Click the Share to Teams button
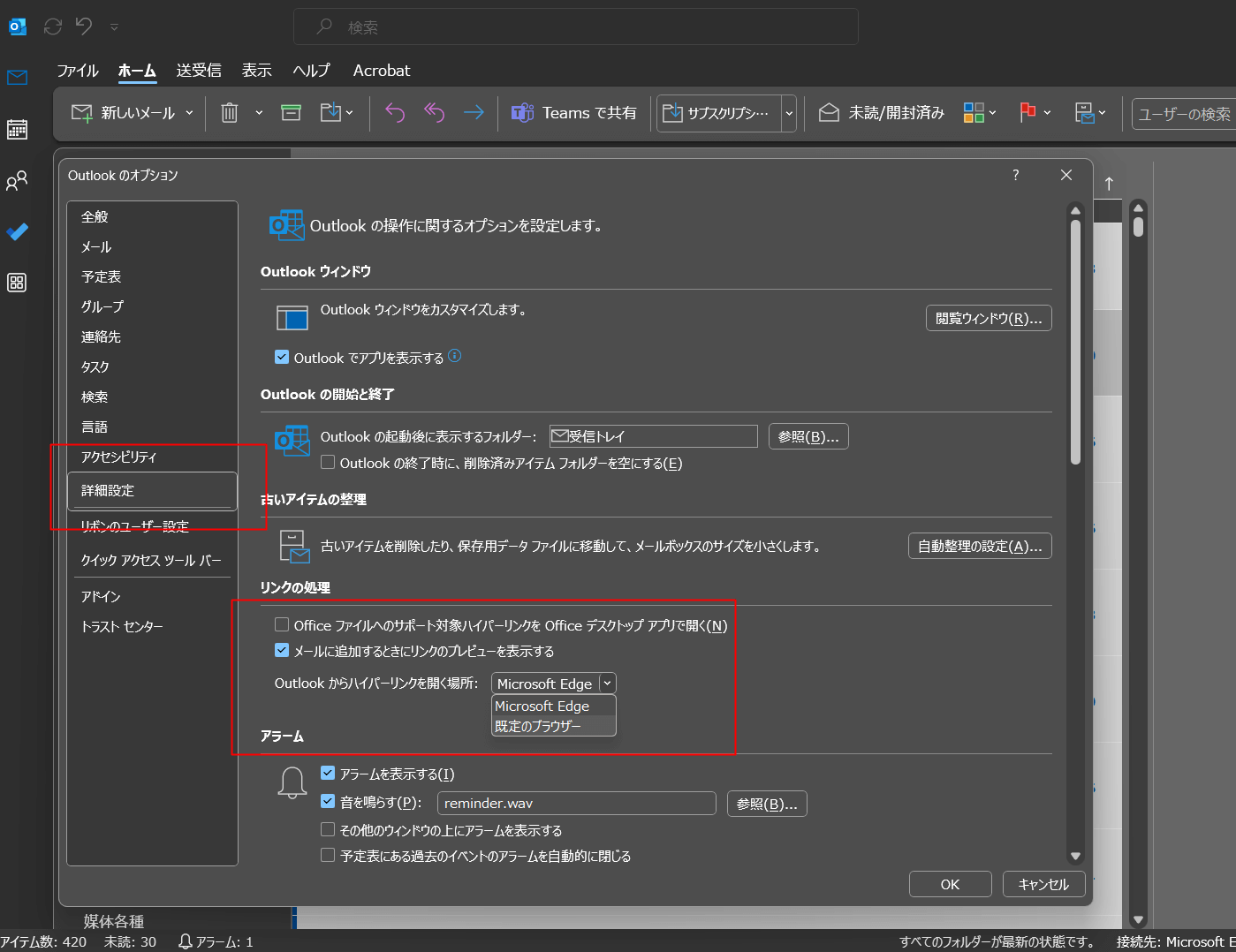The width and height of the screenshot is (1236, 952). click(574, 113)
